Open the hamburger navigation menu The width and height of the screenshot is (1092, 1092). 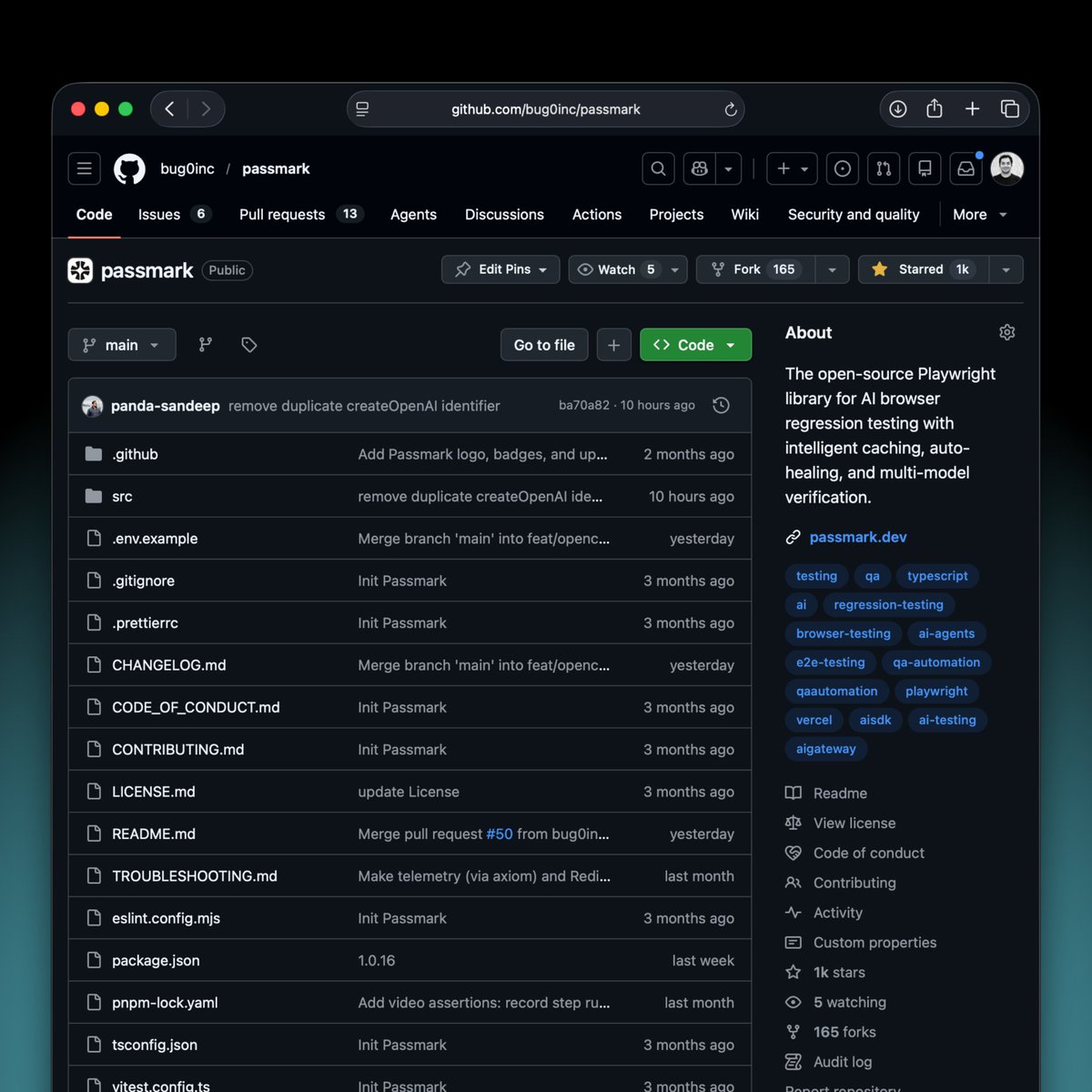pos(85,168)
